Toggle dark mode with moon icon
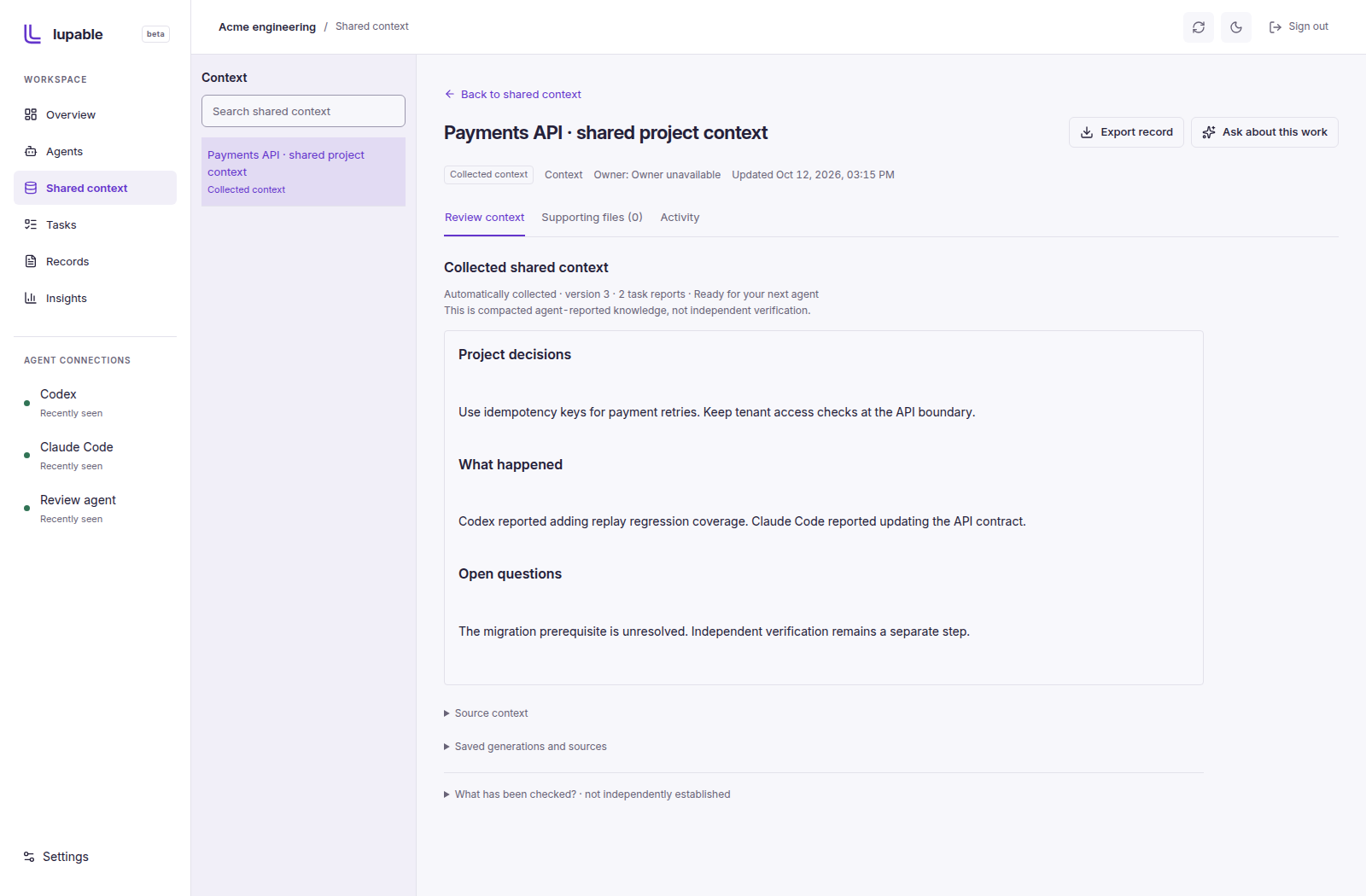Image resolution: width=1366 pixels, height=896 pixels. [x=1236, y=27]
